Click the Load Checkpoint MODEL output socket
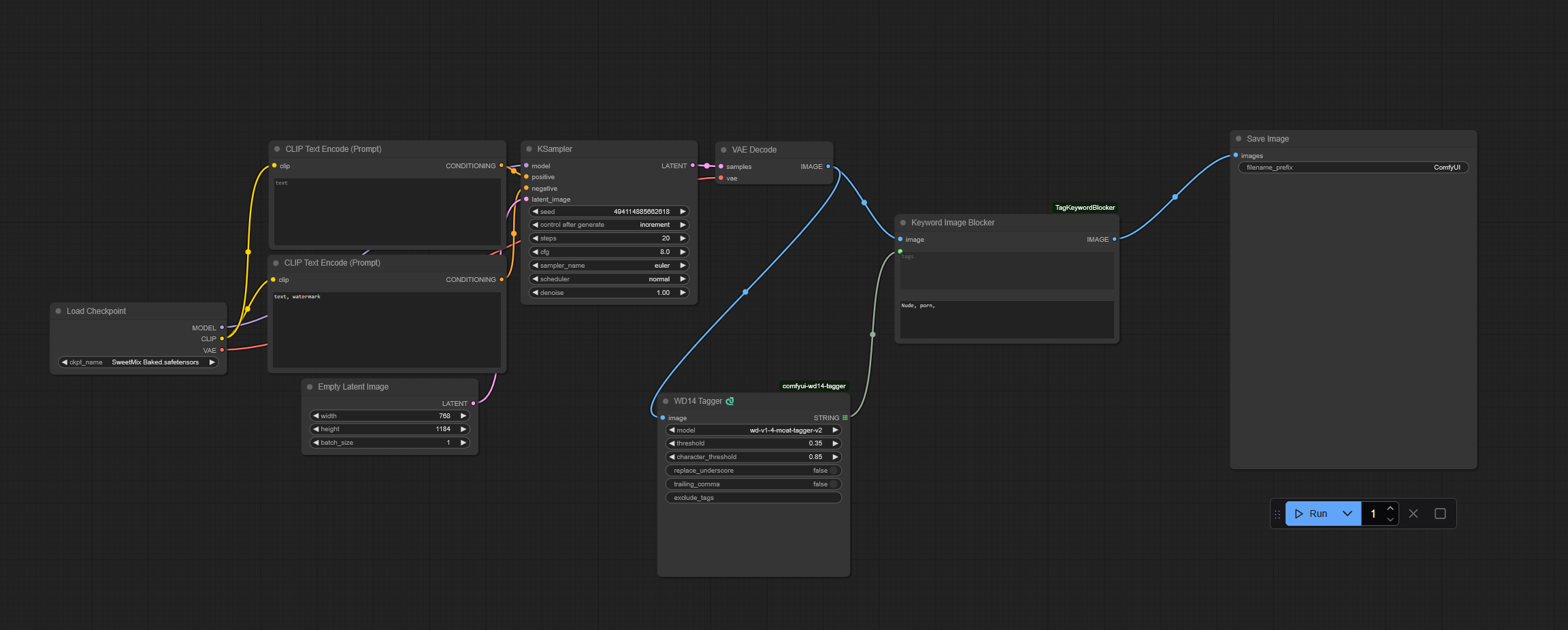 (x=222, y=328)
